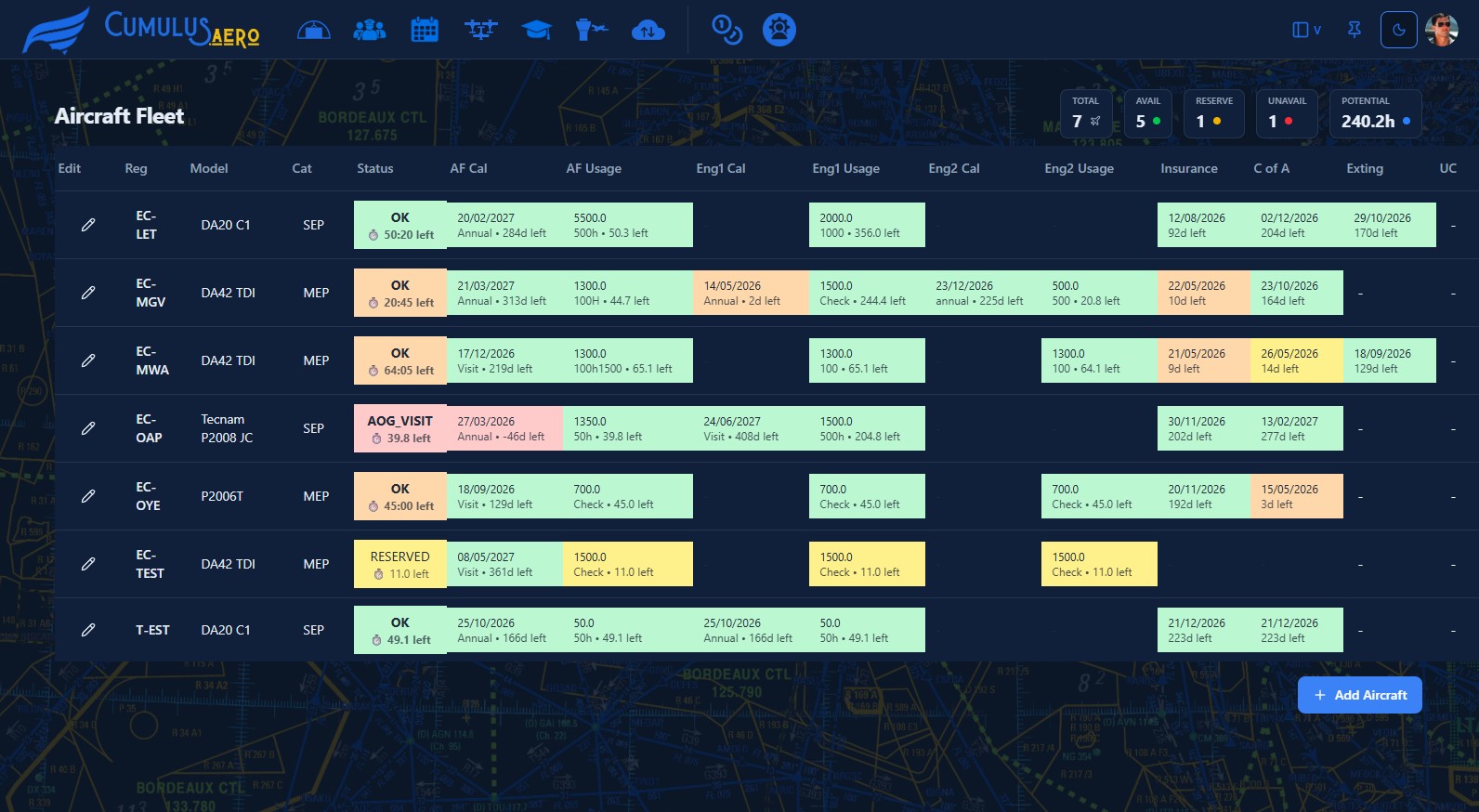Open the user profile avatar
Viewport: 1479px width, 812px height.
tap(1442, 30)
